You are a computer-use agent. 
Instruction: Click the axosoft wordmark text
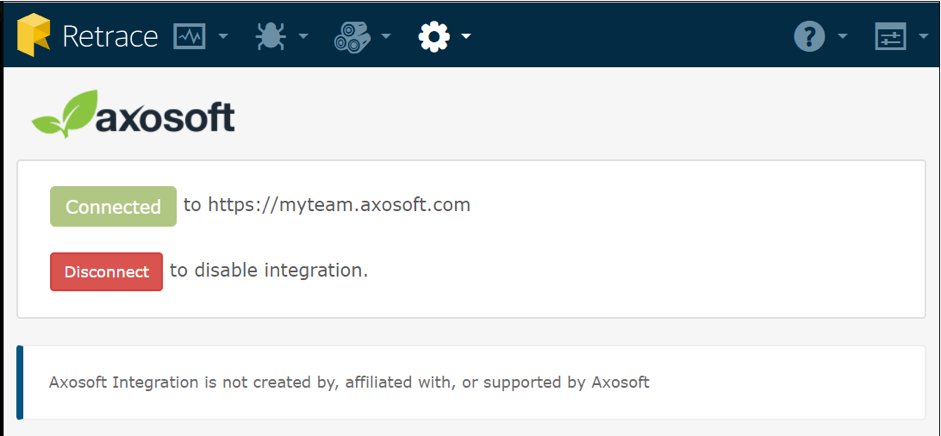(x=165, y=117)
